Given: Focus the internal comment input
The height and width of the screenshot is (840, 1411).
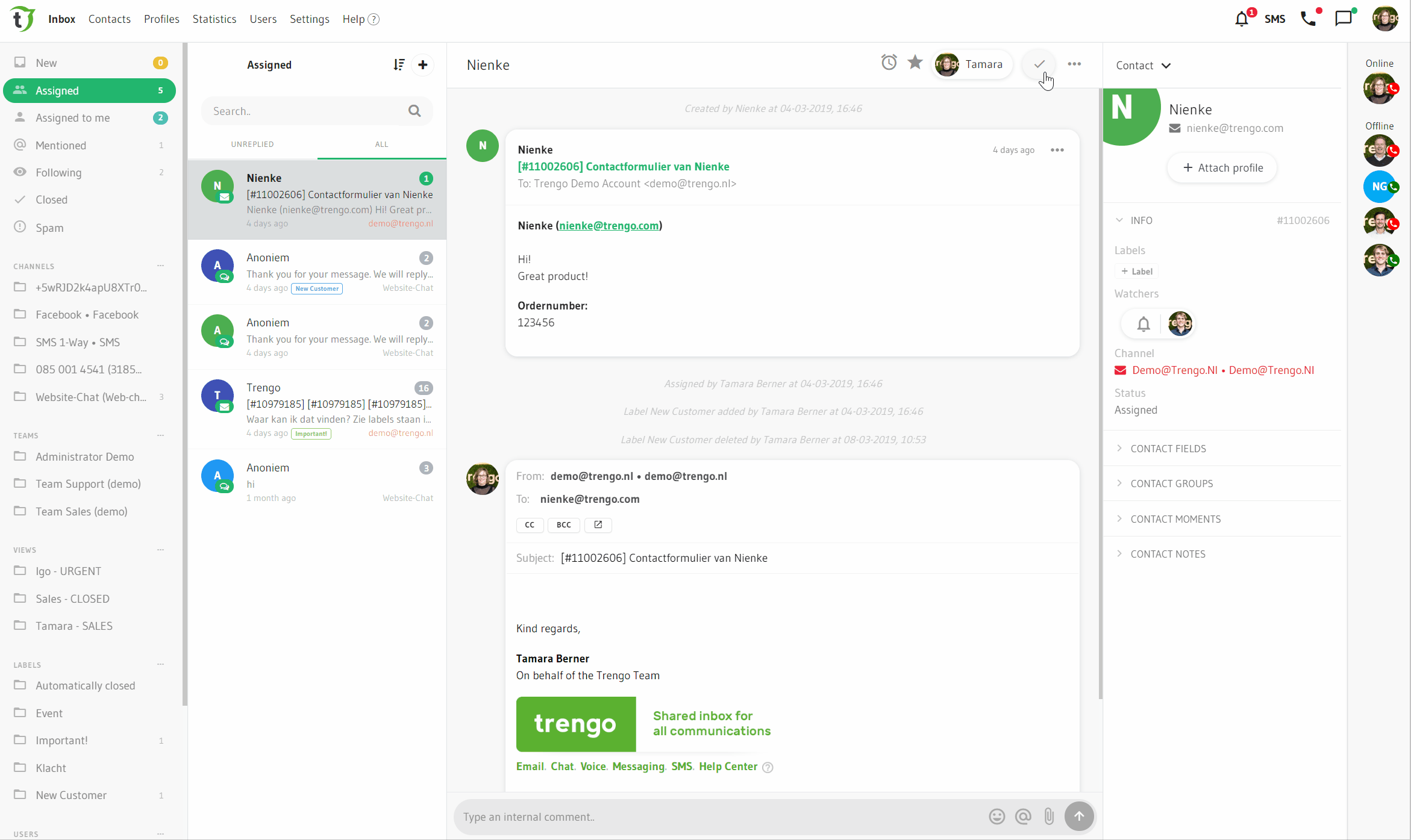Looking at the screenshot, I should [x=720, y=817].
